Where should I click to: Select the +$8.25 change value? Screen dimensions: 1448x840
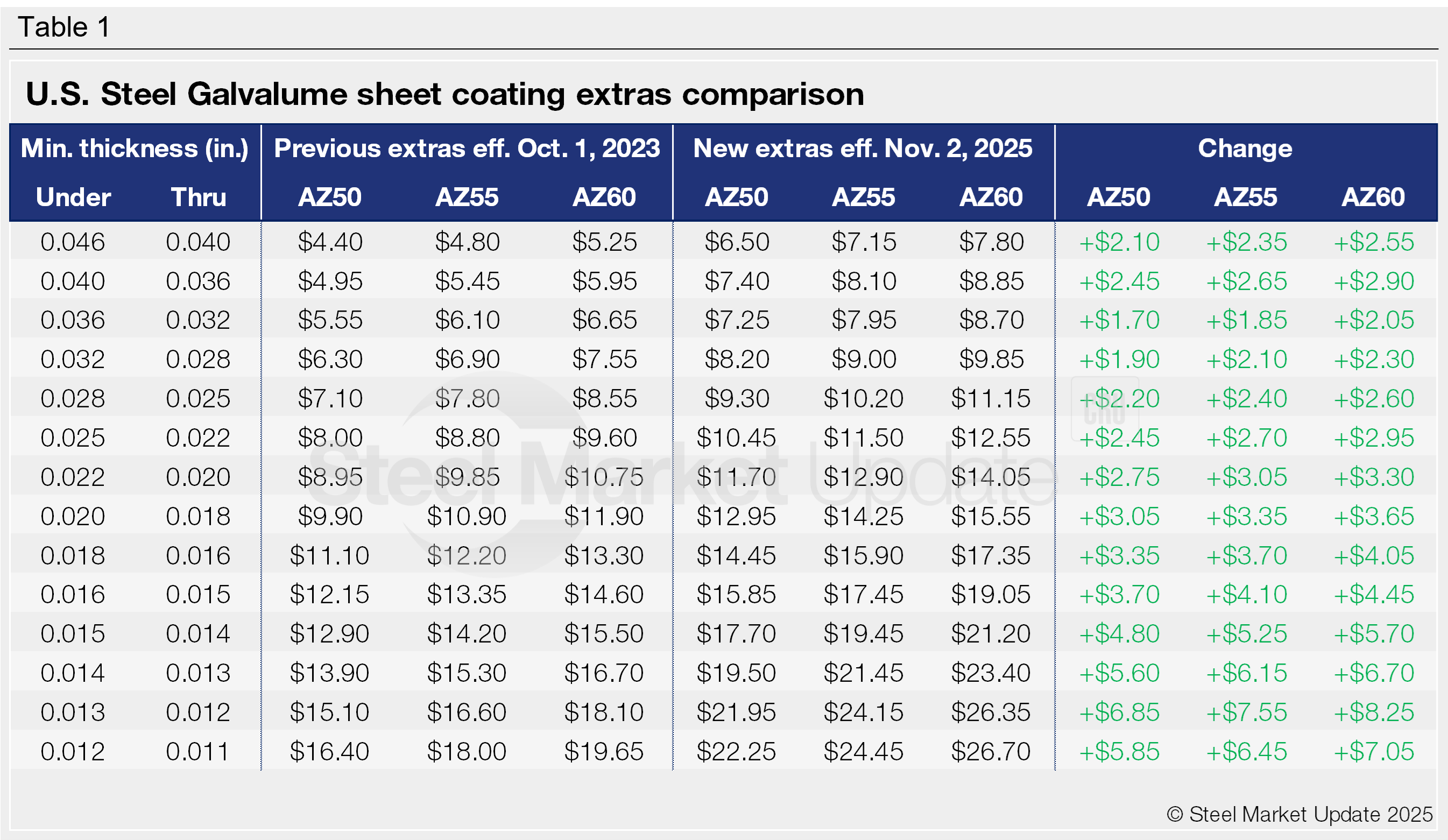click(x=1373, y=712)
